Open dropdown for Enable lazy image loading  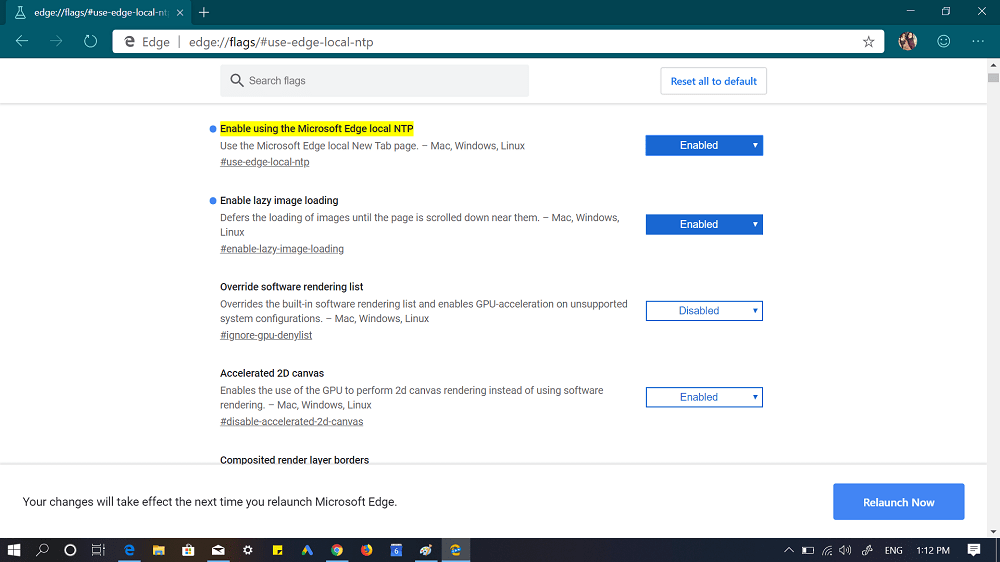click(x=704, y=225)
